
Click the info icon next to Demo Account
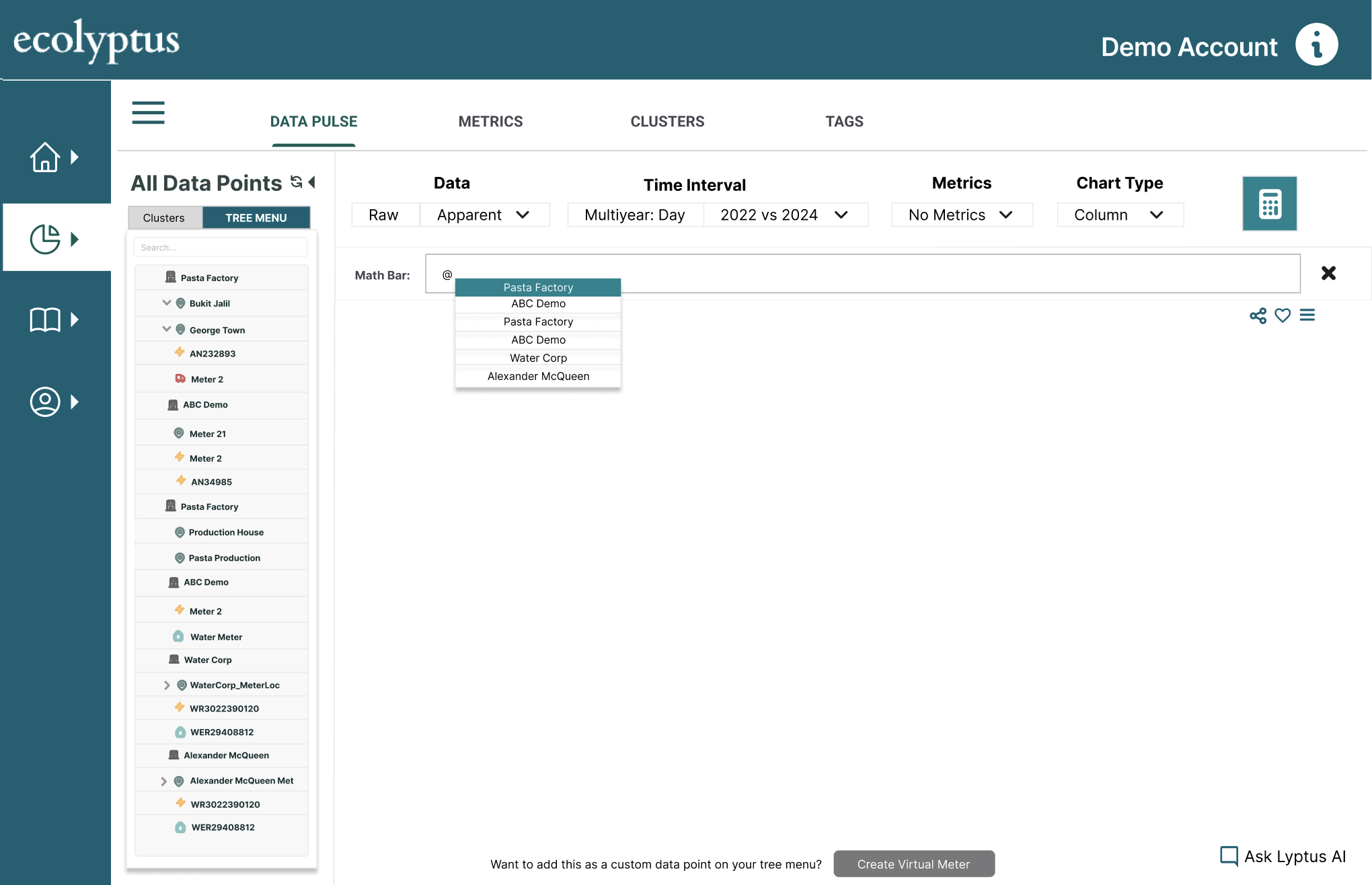(x=1316, y=45)
